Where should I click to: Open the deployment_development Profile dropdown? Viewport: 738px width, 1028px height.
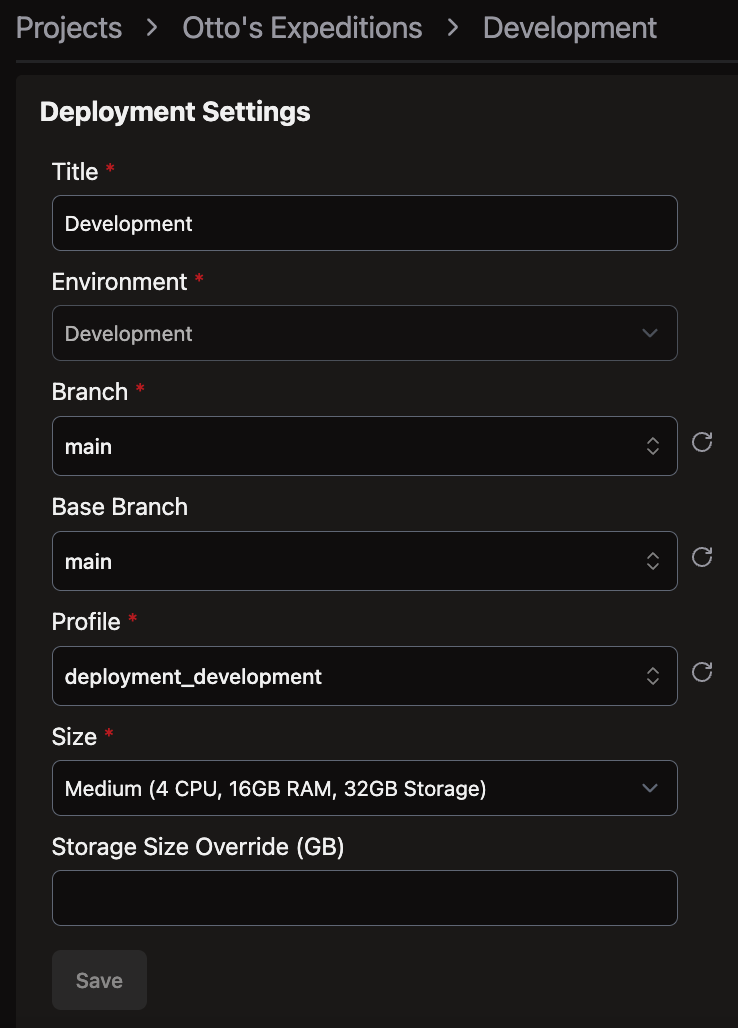click(x=340, y=676)
